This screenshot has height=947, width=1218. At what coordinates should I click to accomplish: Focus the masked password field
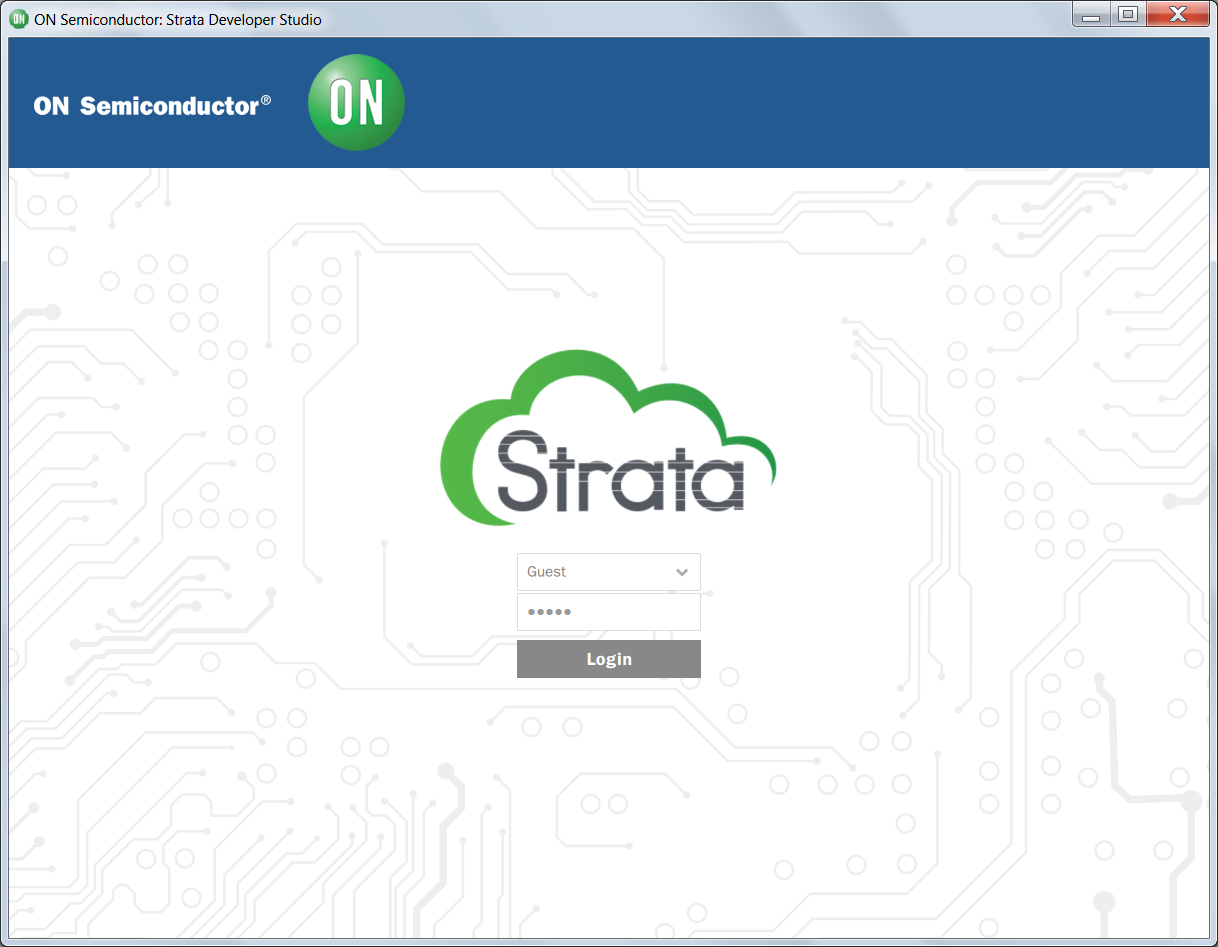(x=608, y=612)
